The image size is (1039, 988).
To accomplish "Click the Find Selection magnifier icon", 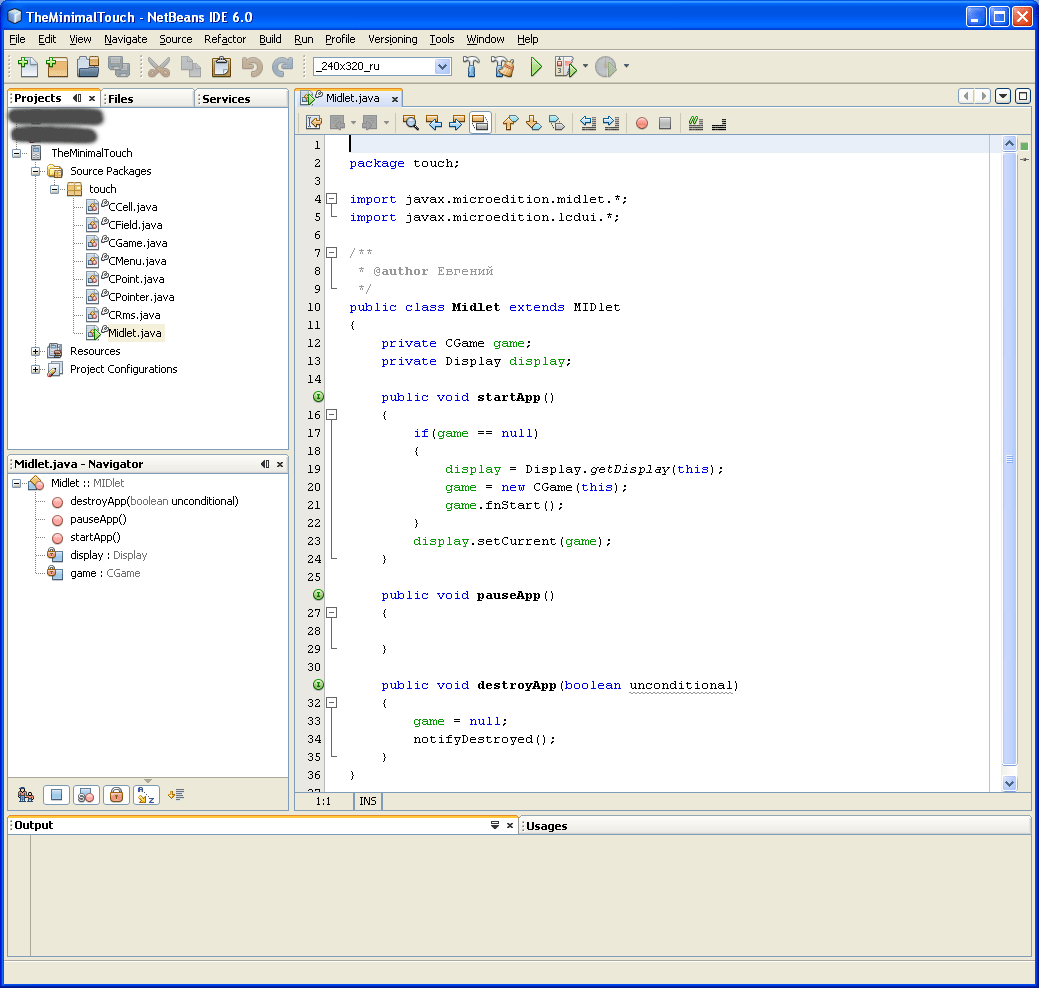I will click(x=410, y=123).
